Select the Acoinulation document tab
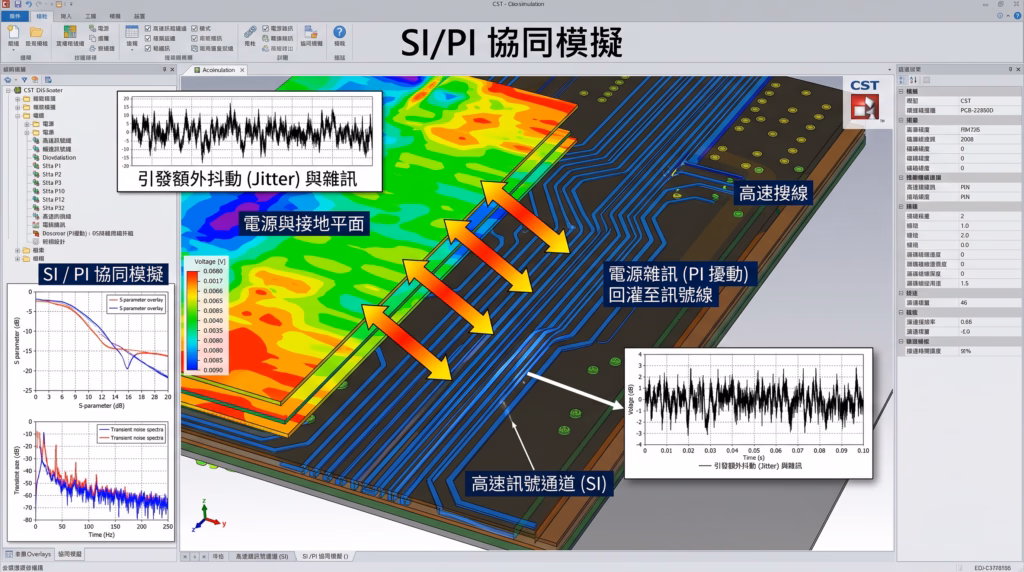 coord(218,70)
